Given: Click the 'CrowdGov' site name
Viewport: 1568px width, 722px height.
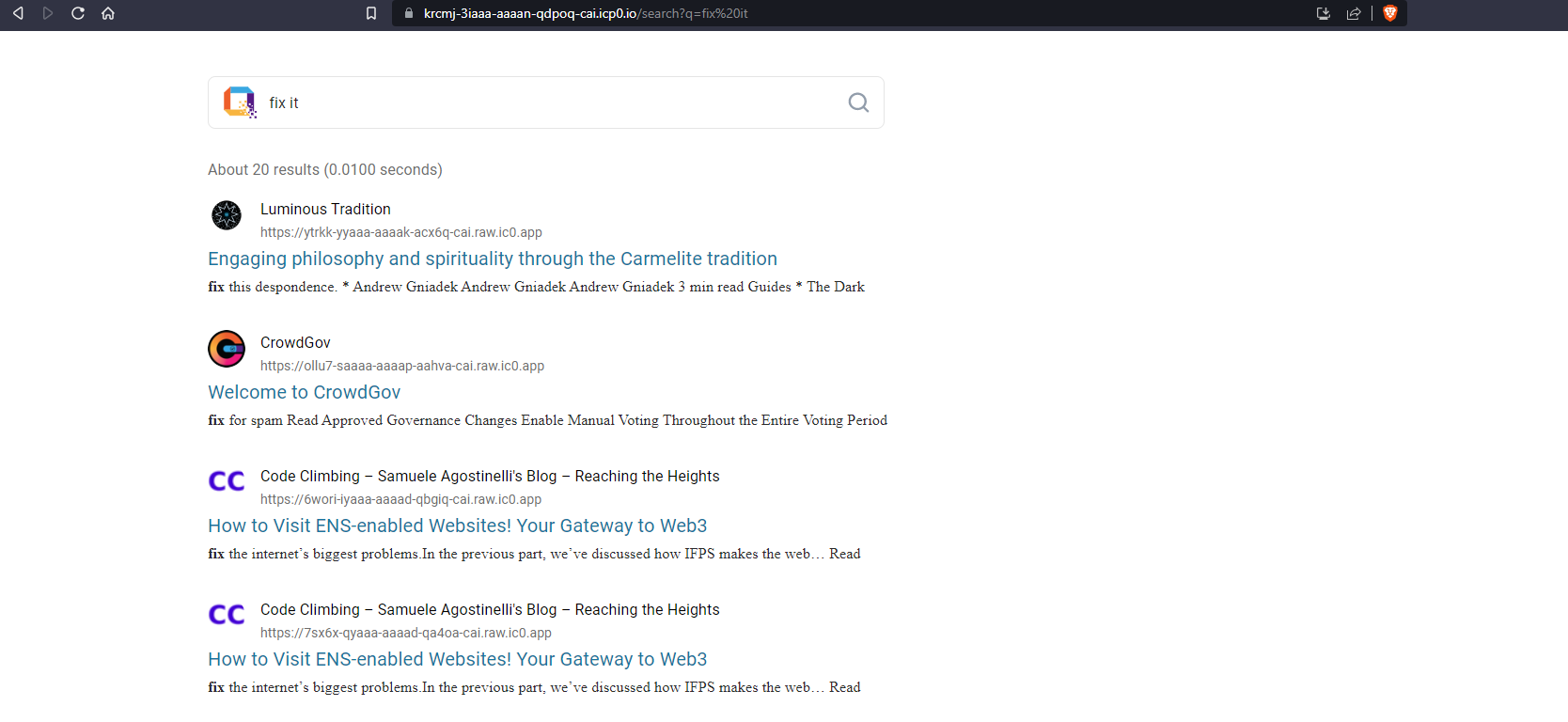Looking at the screenshot, I should tap(295, 342).
